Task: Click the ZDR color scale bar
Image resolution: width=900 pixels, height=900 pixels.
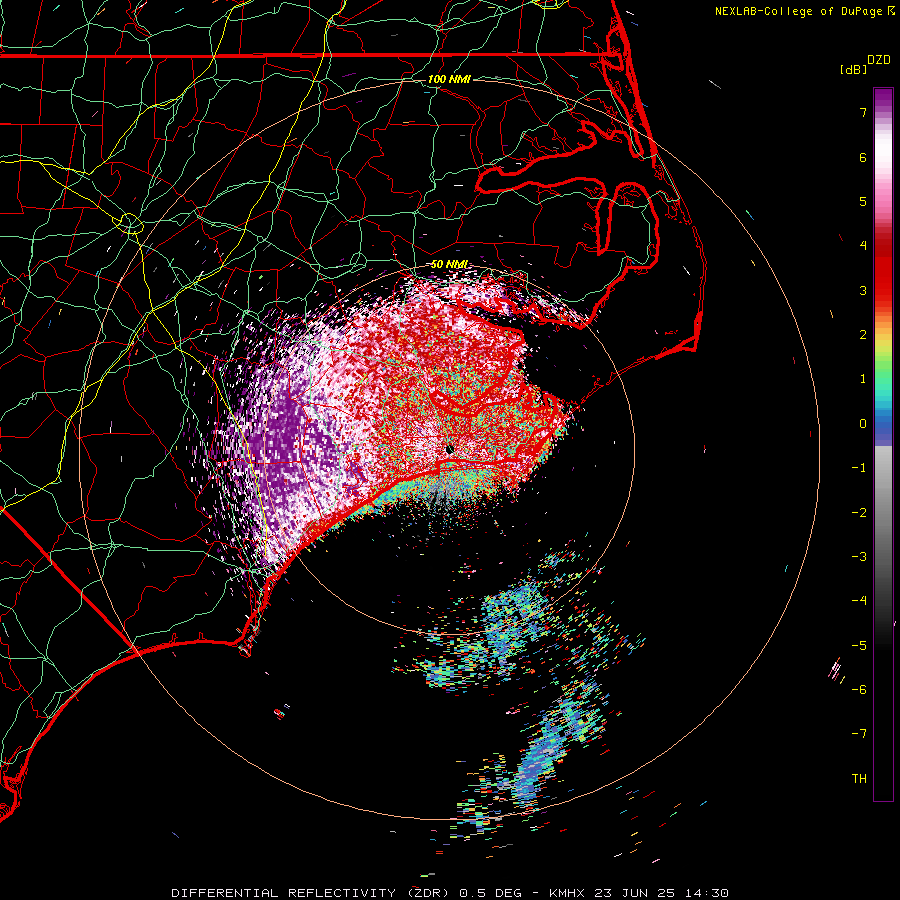Action: [x=883, y=444]
